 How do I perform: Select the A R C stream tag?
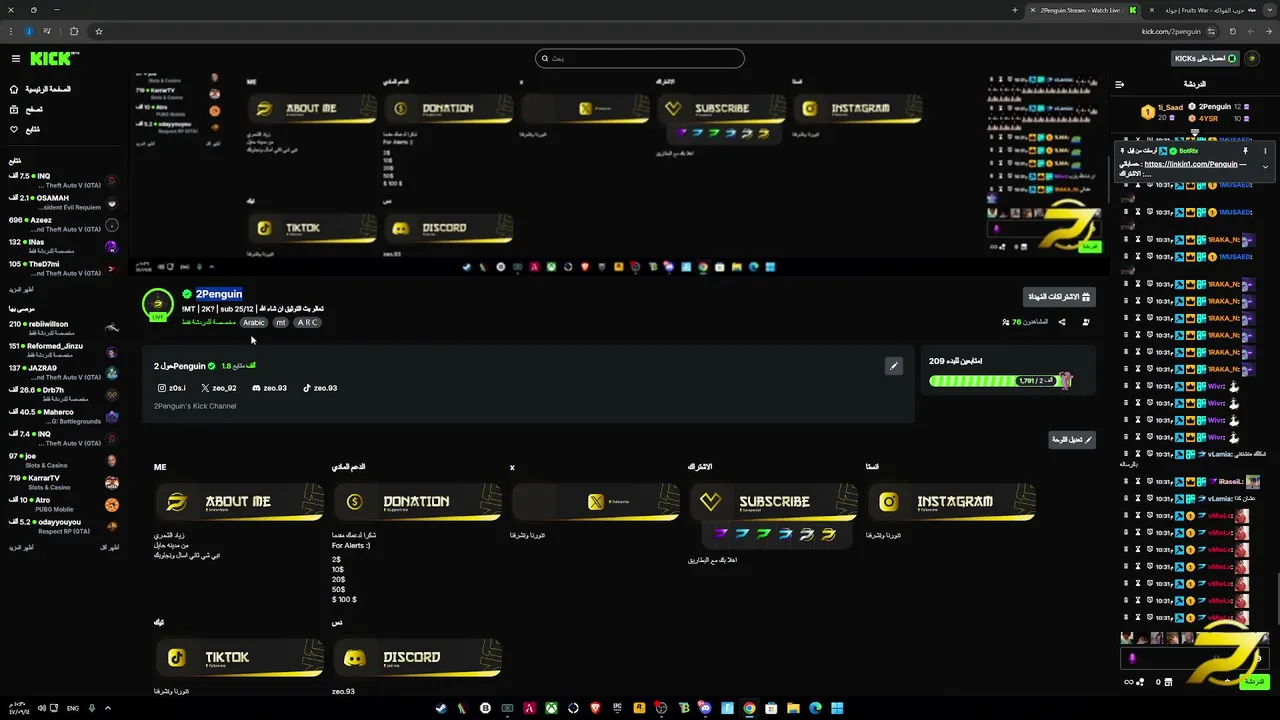click(x=307, y=322)
